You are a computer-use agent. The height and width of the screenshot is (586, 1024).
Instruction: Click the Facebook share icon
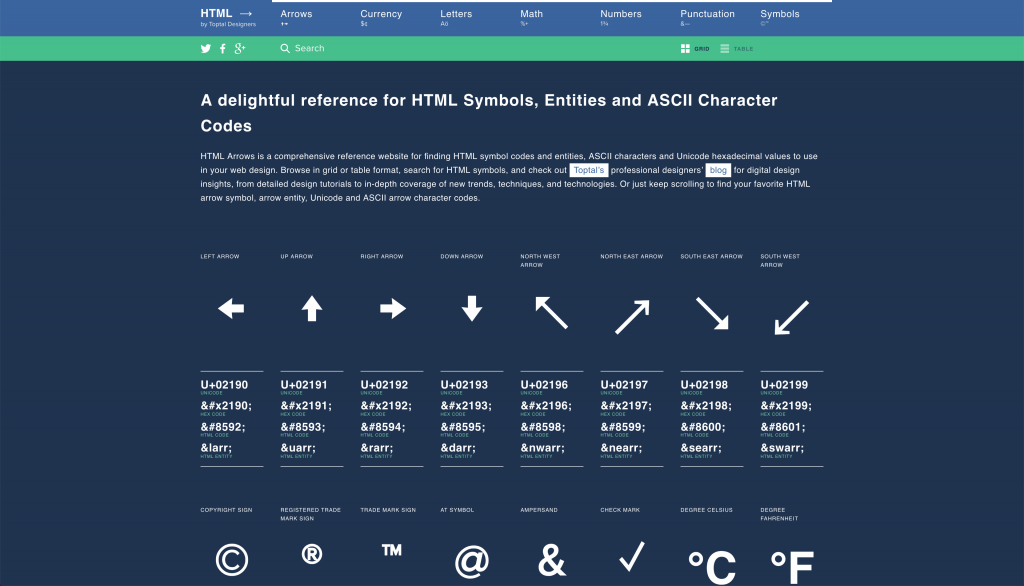coord(223,48)
